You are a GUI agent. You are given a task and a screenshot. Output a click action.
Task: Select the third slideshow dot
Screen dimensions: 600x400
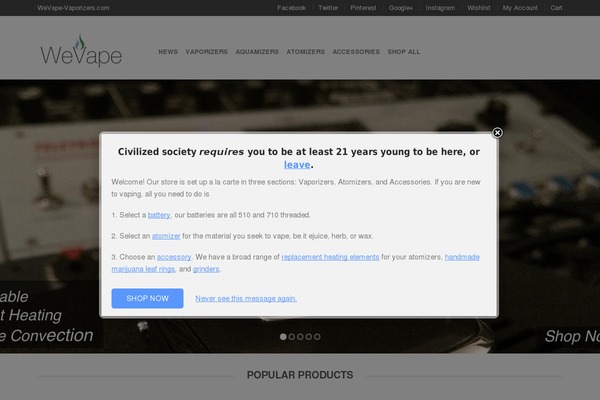300,337
